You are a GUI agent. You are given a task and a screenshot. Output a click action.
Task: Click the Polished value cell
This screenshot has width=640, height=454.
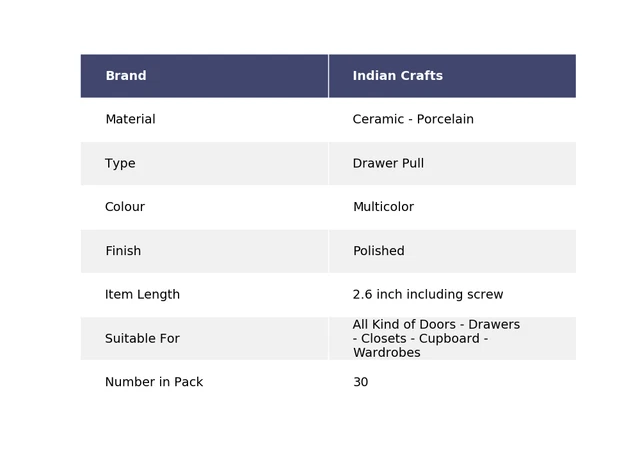452,251
